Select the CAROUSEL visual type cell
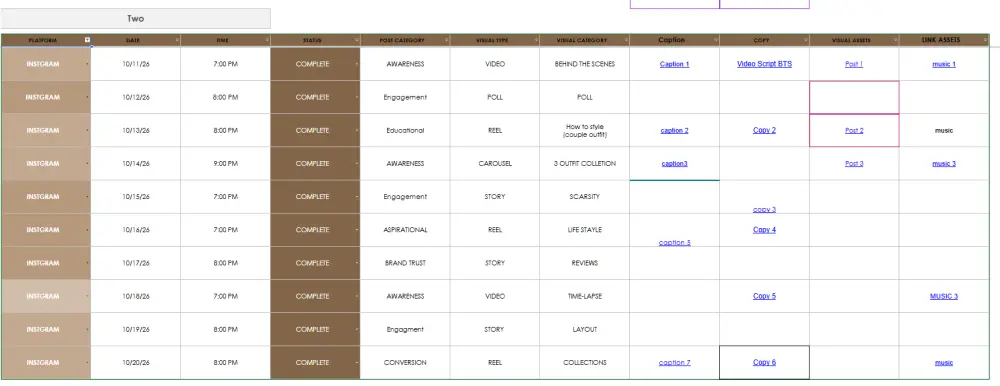Viewport: 1000px width, 386px height. tap(495, 164)
